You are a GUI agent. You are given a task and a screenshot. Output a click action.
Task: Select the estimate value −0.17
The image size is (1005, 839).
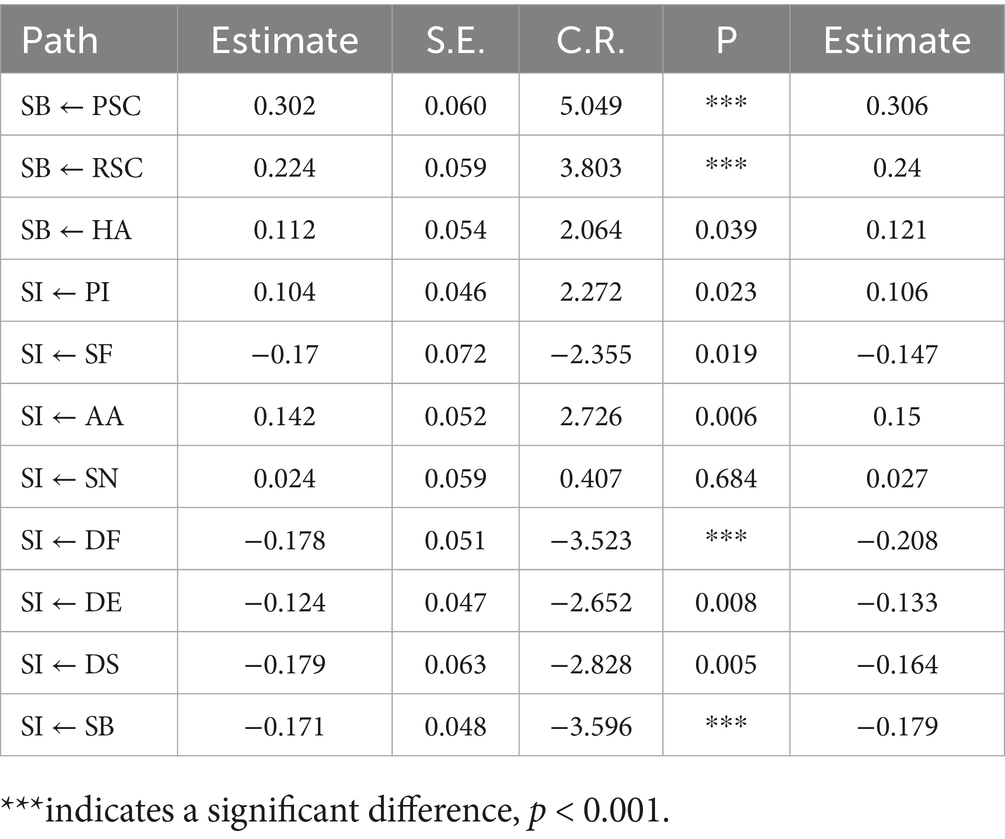tap(285, 354)
